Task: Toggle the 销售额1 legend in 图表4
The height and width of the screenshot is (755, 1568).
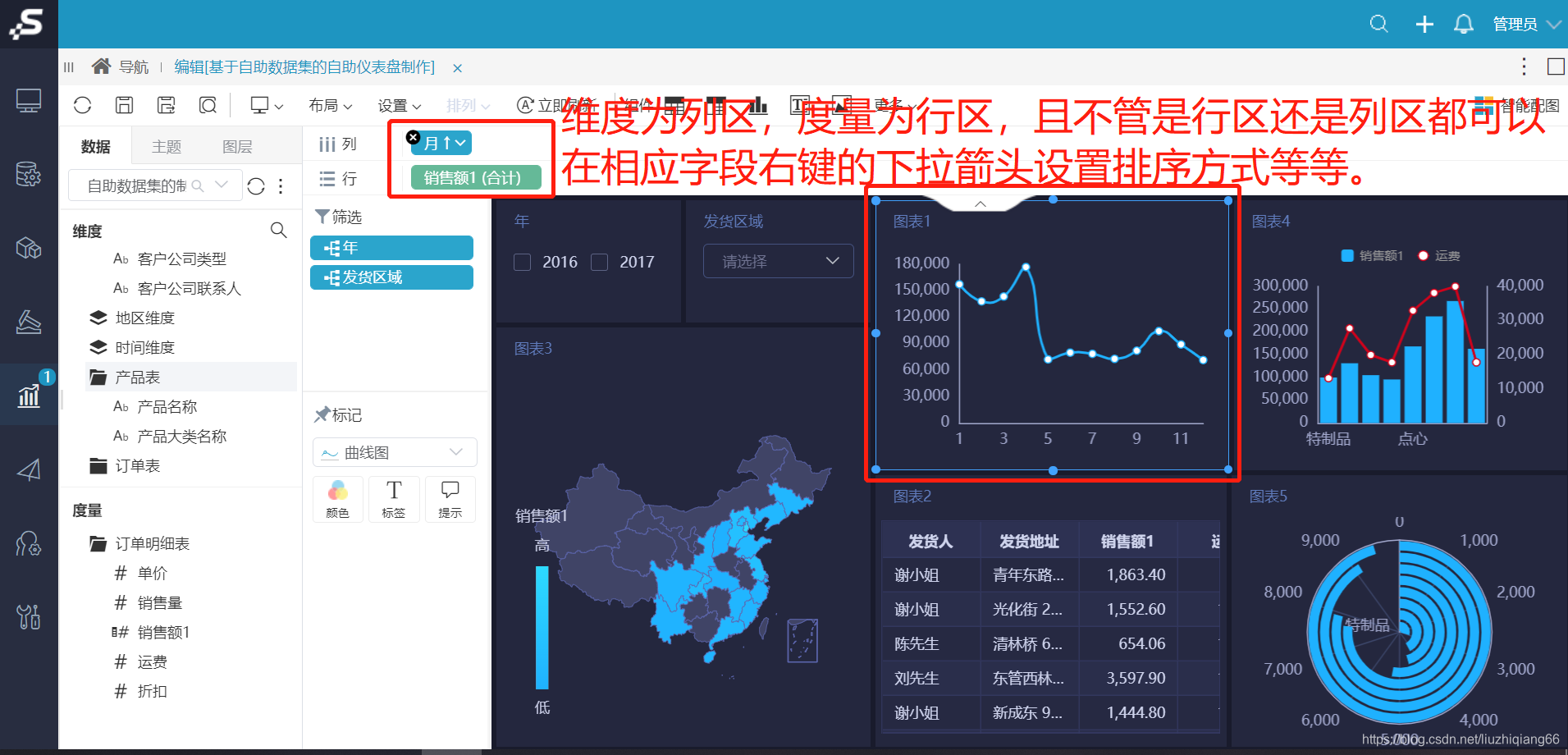Action: [1372, 256]
